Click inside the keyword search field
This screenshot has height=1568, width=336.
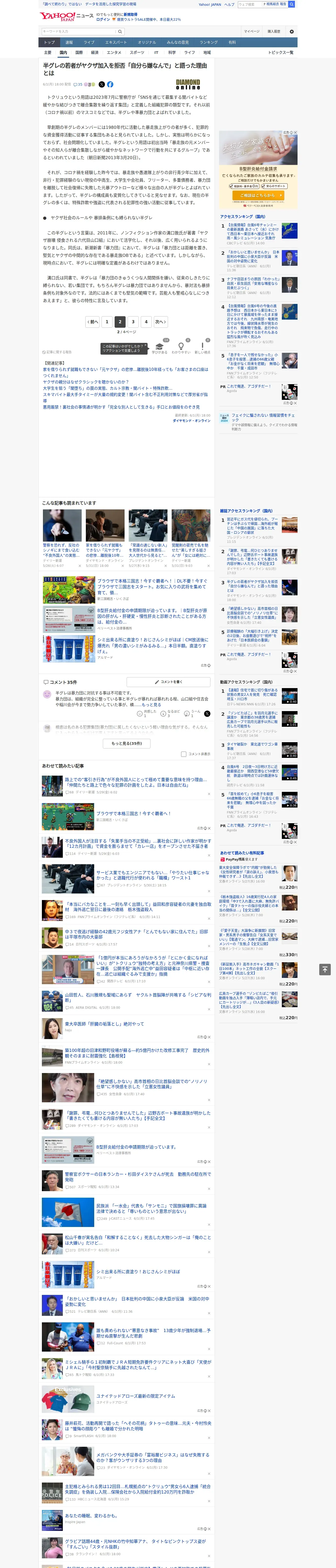(x=79, y=32)
